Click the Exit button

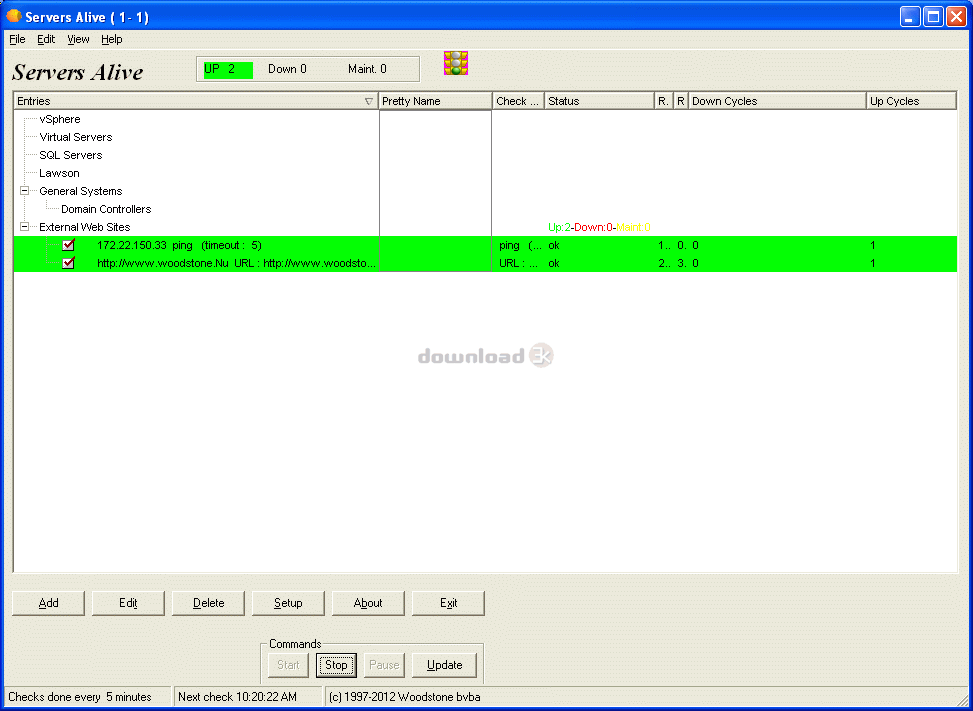448,603
